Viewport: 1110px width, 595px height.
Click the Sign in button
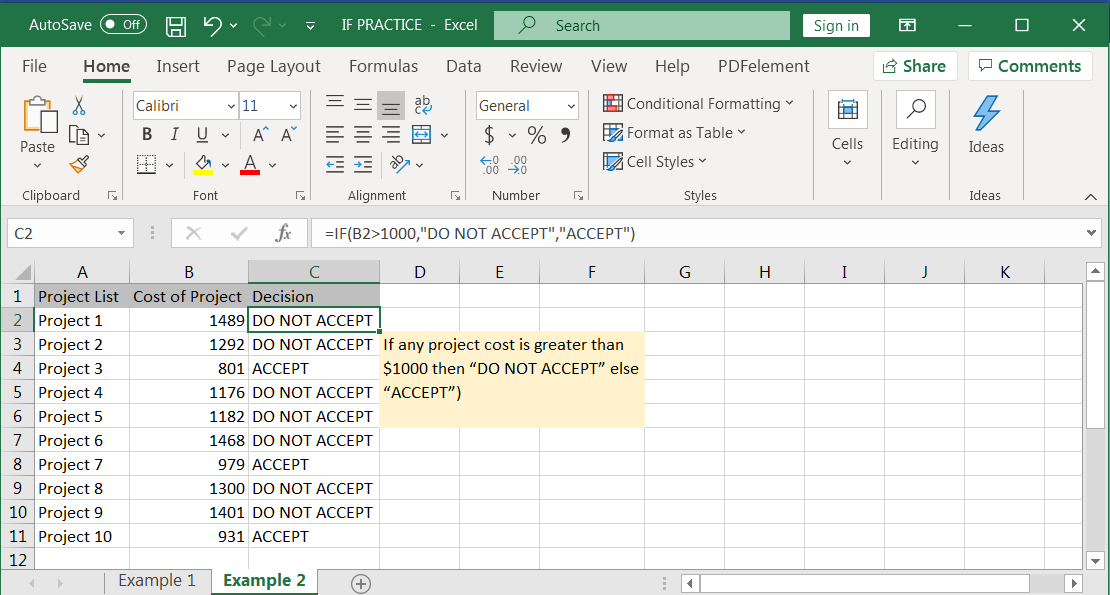(x=836, y=25)
